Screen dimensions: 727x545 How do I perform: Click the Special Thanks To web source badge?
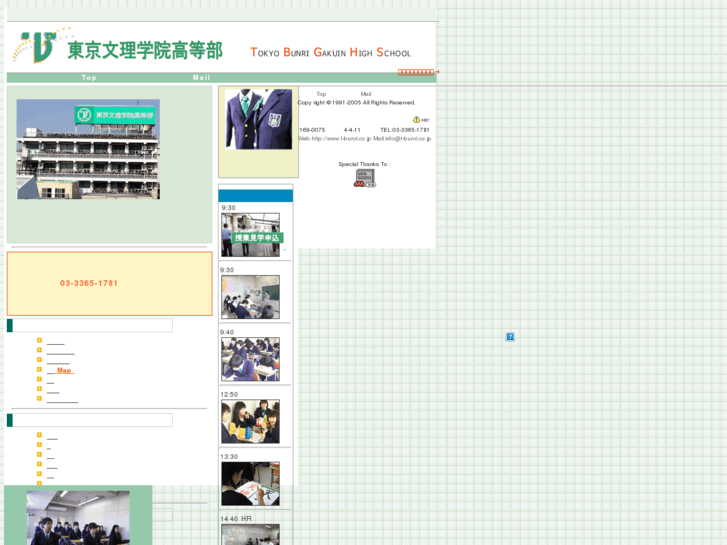364,178
